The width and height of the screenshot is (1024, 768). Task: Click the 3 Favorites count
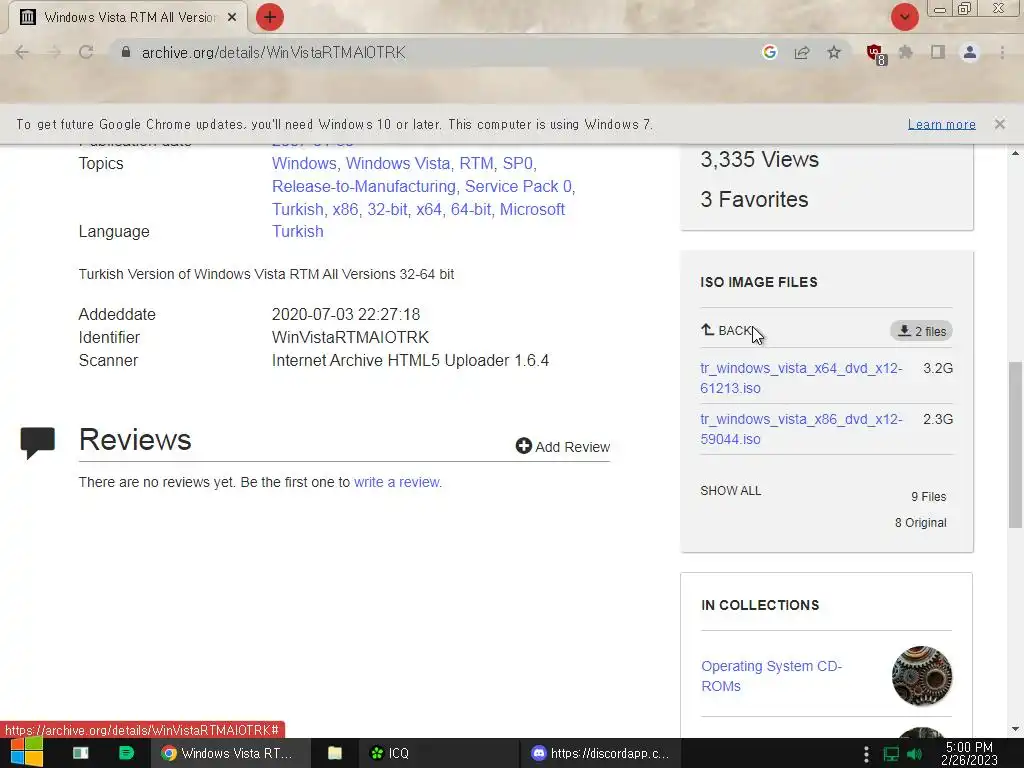pos(754,199)
